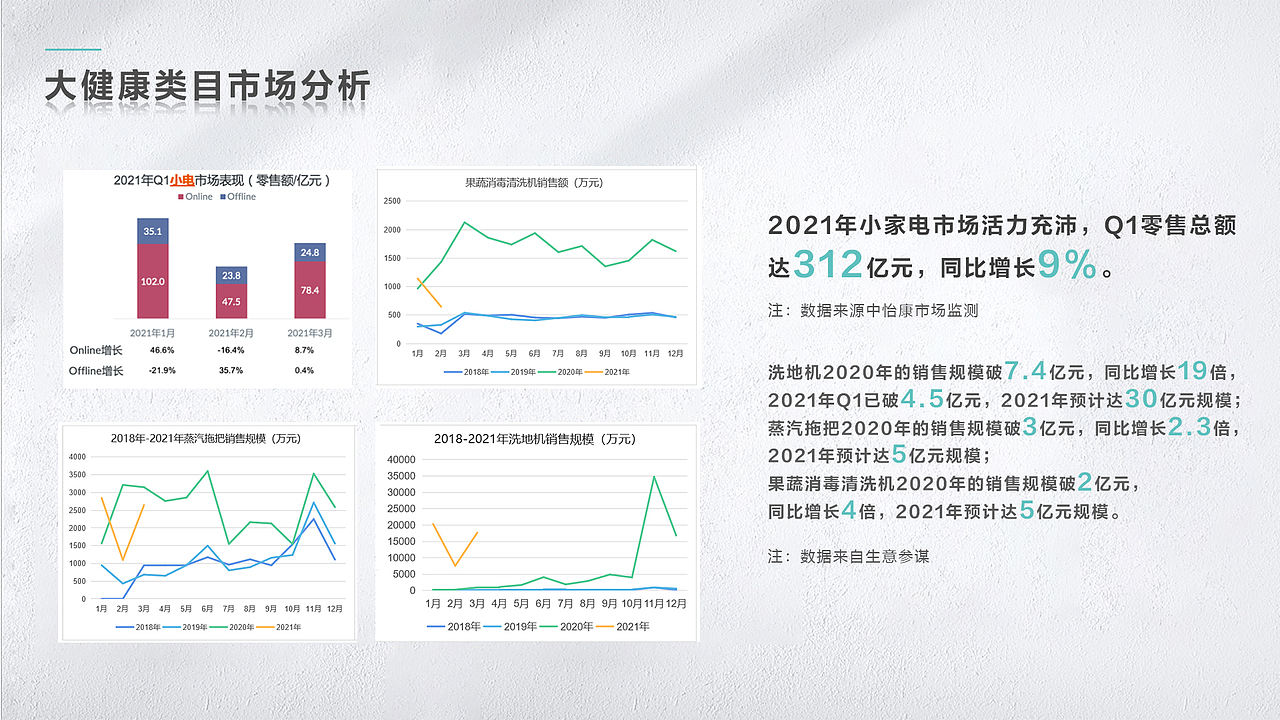Select the highlighted 2.3 倍 figure

1189,428
